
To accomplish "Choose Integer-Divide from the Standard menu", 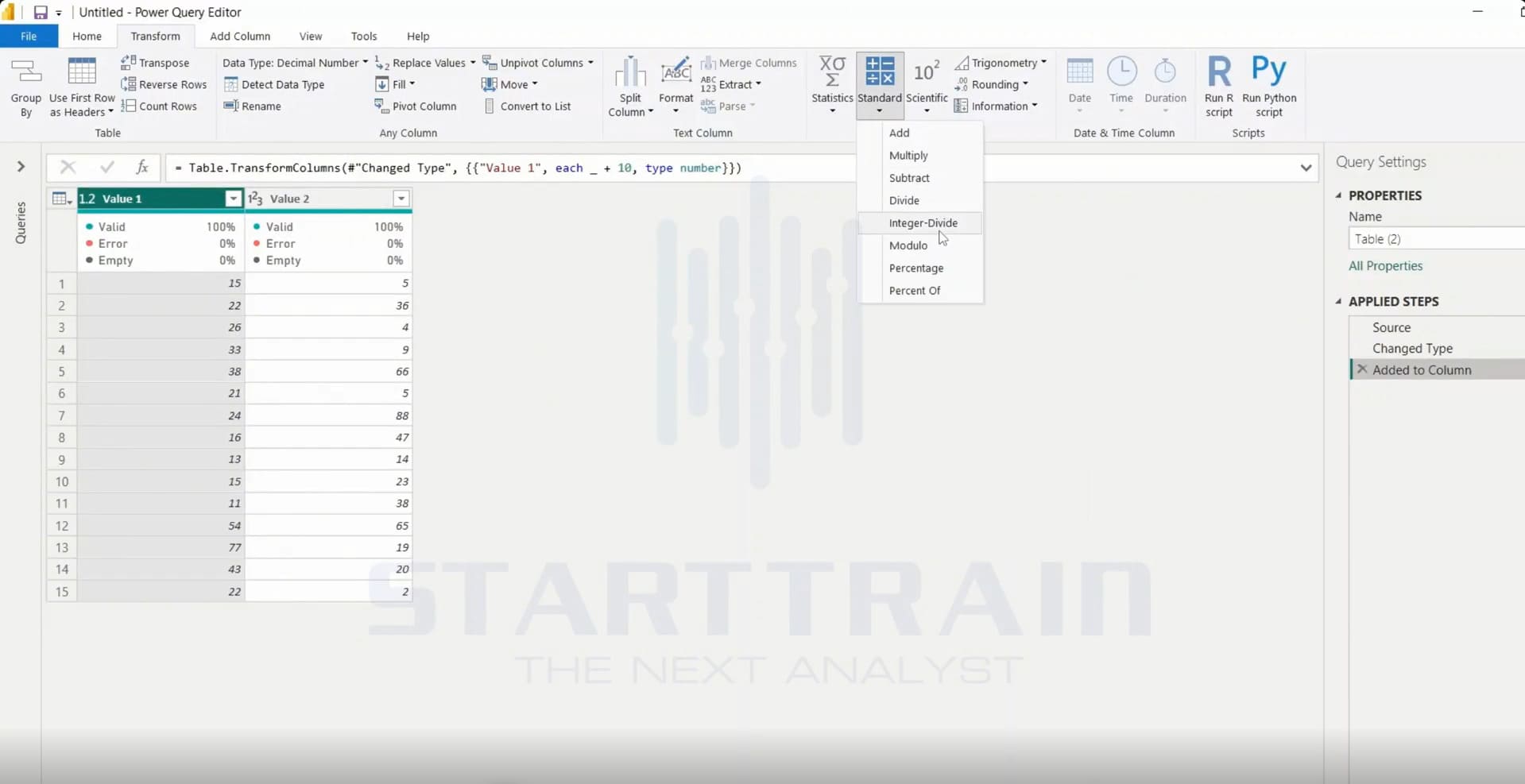I will (x=922, y=223).
